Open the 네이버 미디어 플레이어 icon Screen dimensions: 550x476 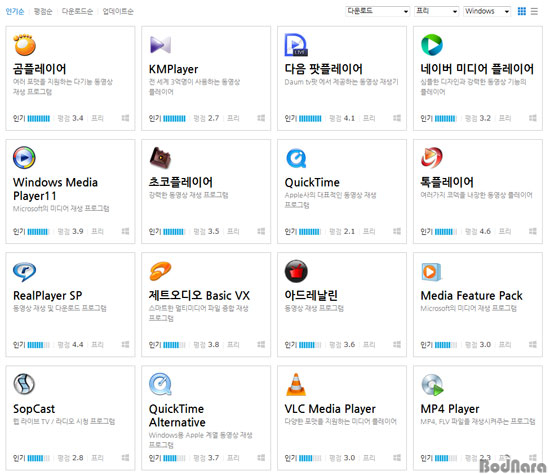(432, 45)
